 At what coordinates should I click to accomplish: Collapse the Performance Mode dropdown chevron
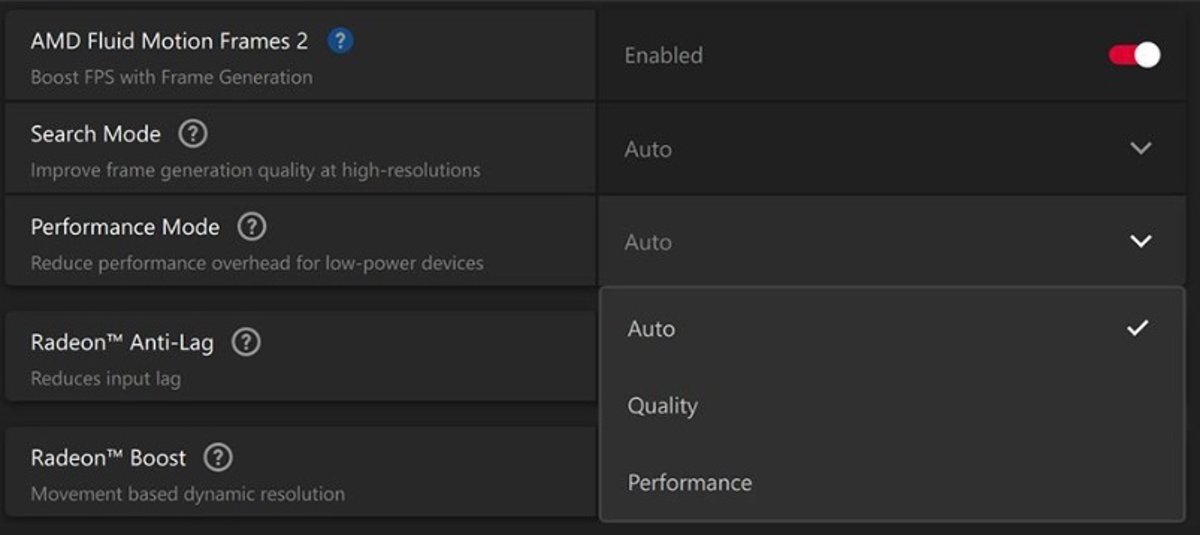point(1140,242)
